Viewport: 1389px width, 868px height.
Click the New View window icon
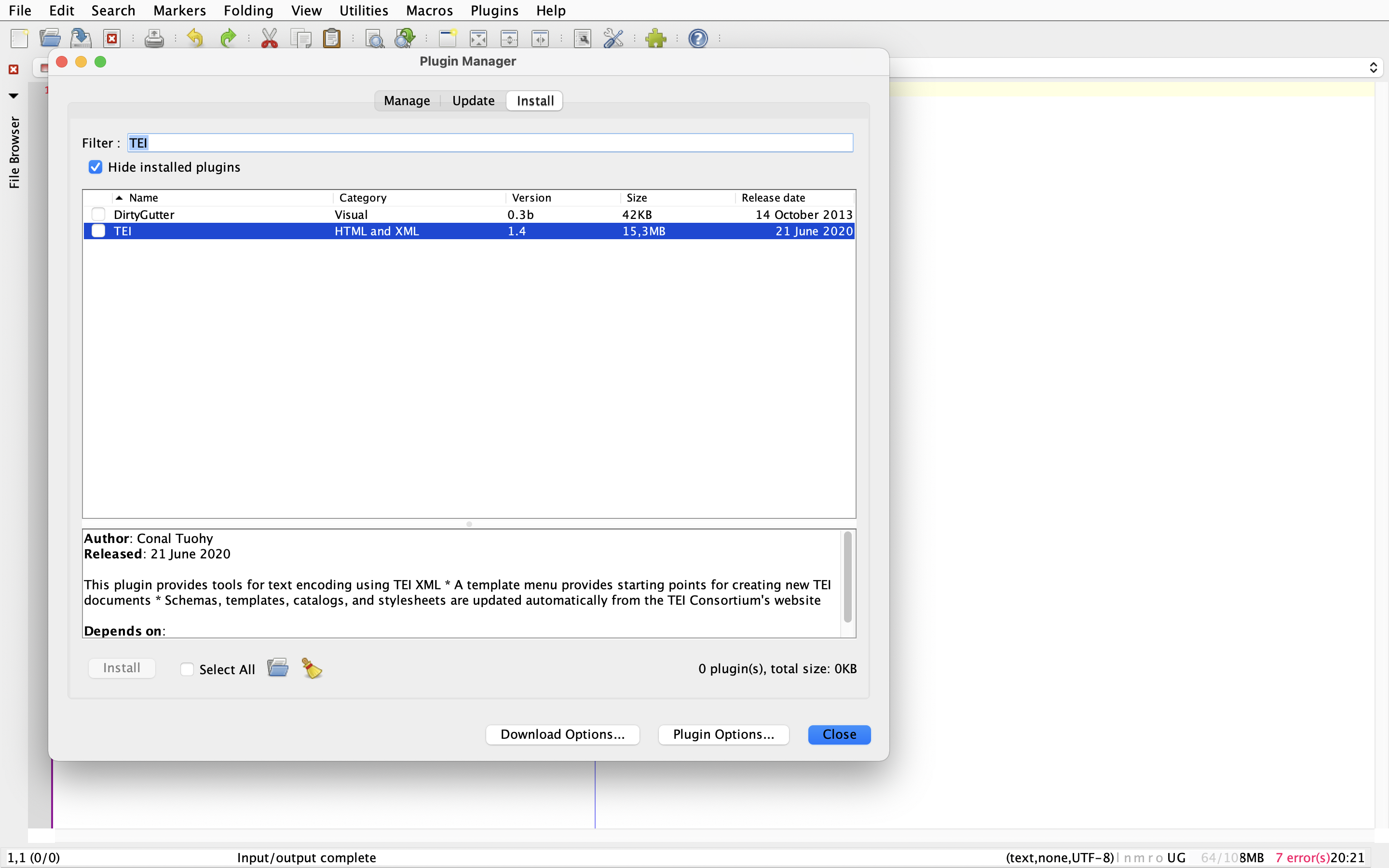pyautogui.click(x=448, y=39)
